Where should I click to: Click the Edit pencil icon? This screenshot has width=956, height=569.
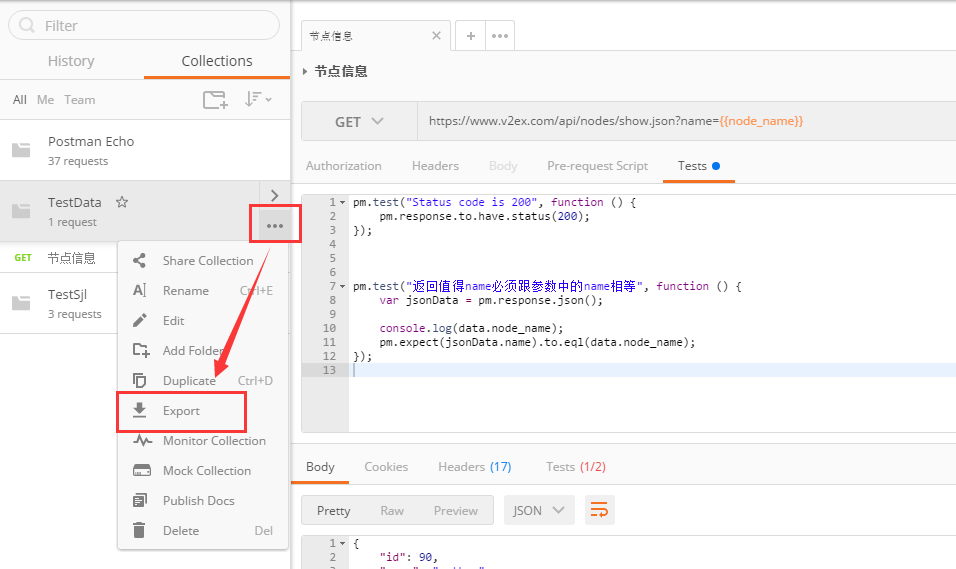pos(140,320)
